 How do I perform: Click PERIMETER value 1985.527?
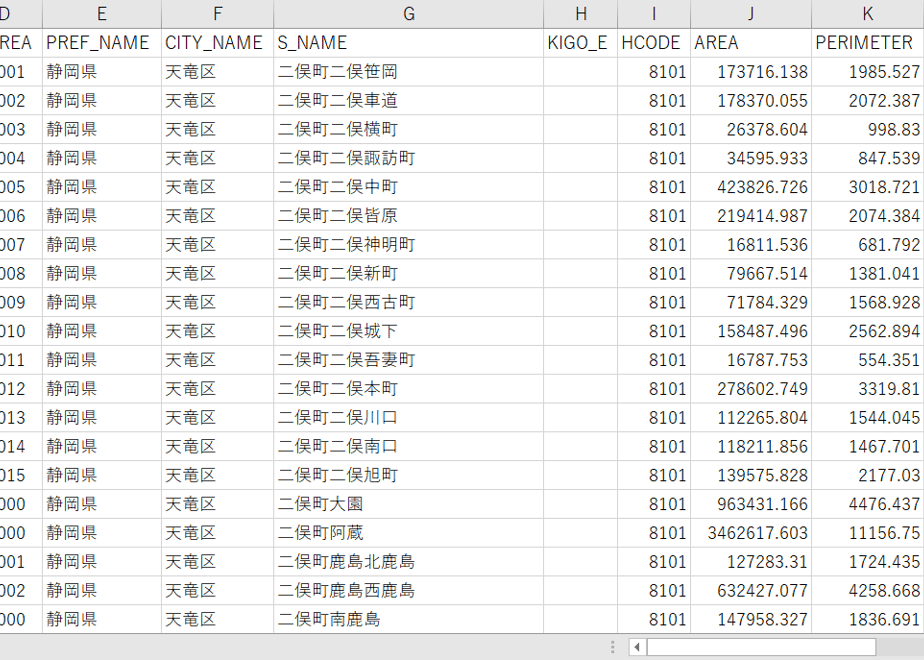[867, 72]
